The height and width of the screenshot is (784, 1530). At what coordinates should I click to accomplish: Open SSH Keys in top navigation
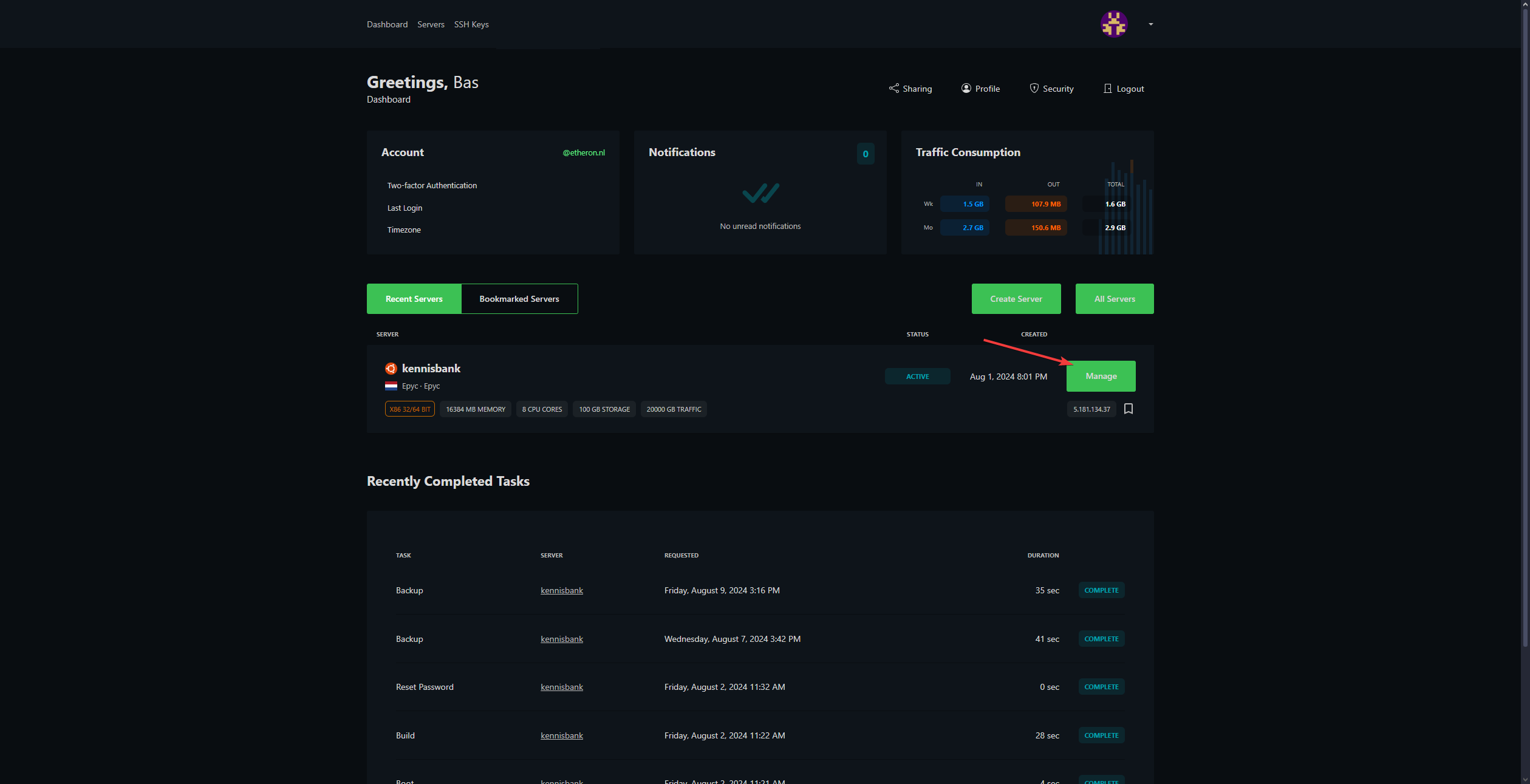pyautogui.click(x=471, y=24)
